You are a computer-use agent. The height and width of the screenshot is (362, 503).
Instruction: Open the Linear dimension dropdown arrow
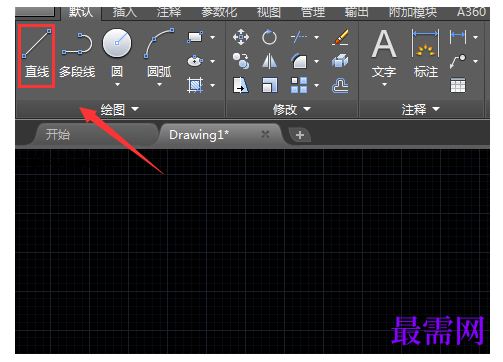[476, 37]
